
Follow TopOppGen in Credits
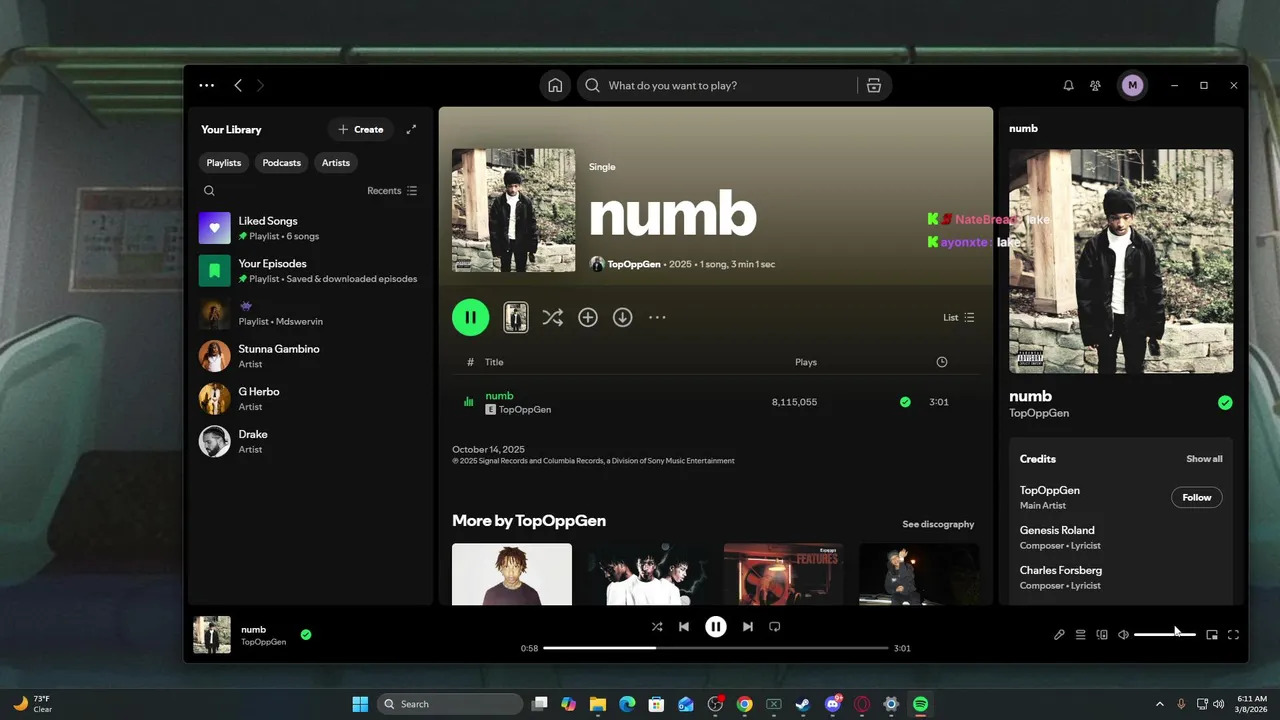click(x=1197, y=497)
